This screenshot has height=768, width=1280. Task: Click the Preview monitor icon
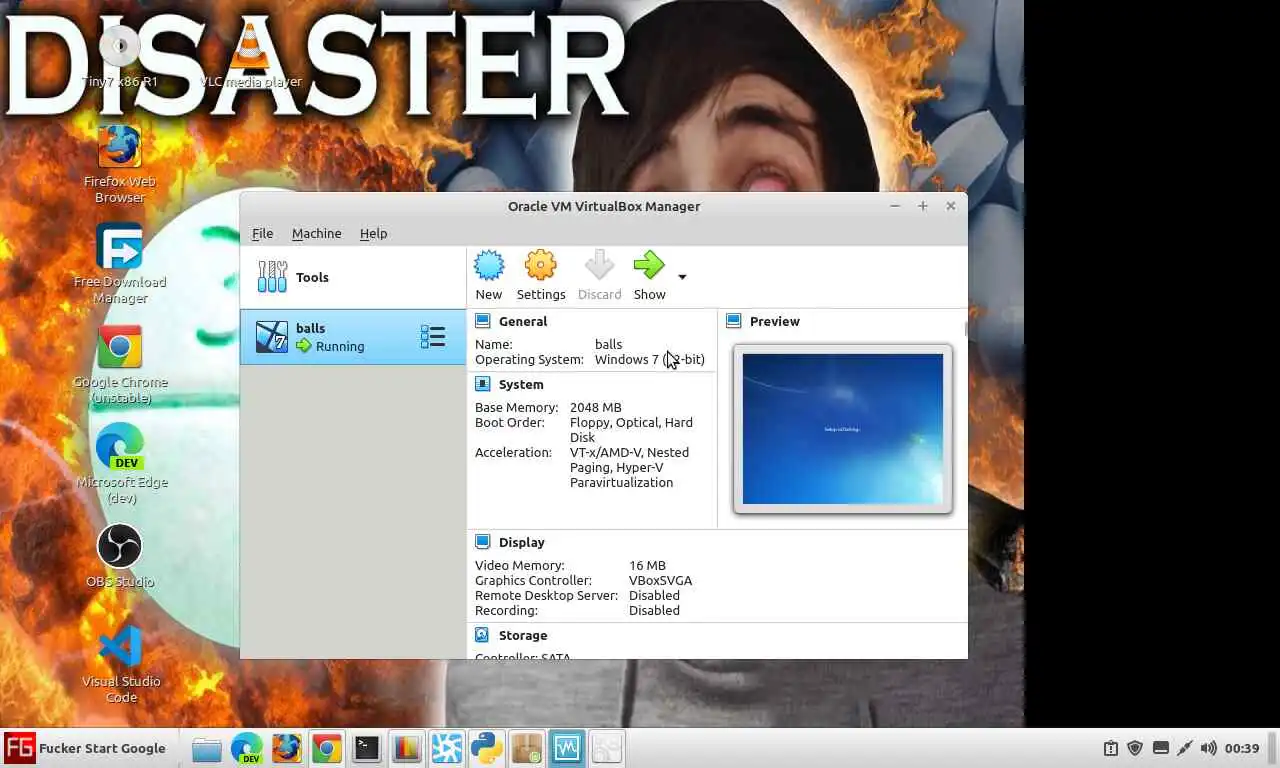point(734,321)
